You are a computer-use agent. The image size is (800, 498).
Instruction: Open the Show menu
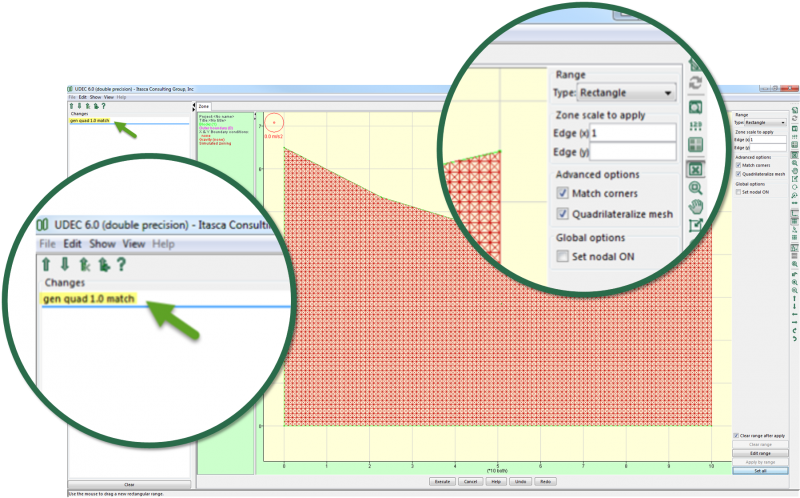pyautogui.click(x=102, y=243)
